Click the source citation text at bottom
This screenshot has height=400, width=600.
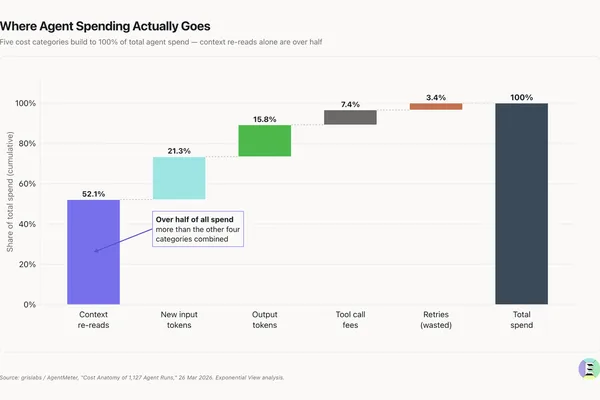click(142, 377)
